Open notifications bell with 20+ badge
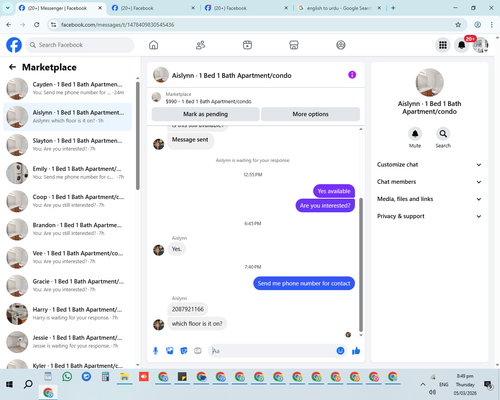 (x=462, y=45)
